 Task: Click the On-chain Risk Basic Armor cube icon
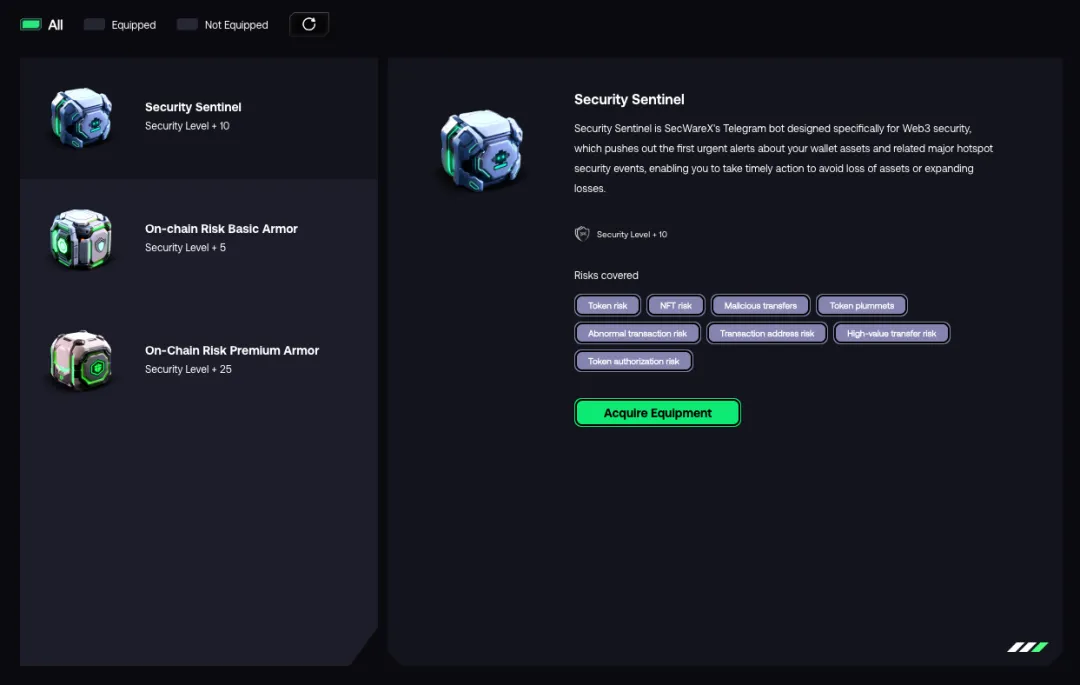pos(81,239)
